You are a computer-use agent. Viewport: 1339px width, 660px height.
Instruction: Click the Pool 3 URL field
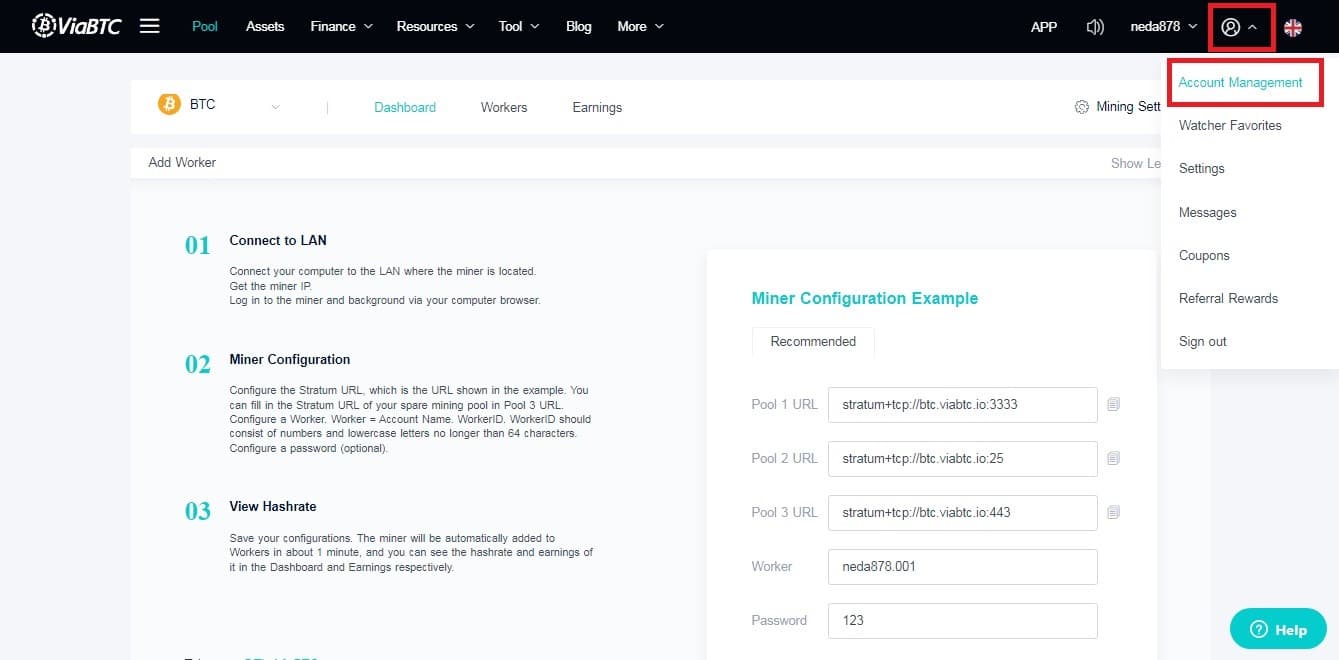pyautogui.click(x=963, y=512)
